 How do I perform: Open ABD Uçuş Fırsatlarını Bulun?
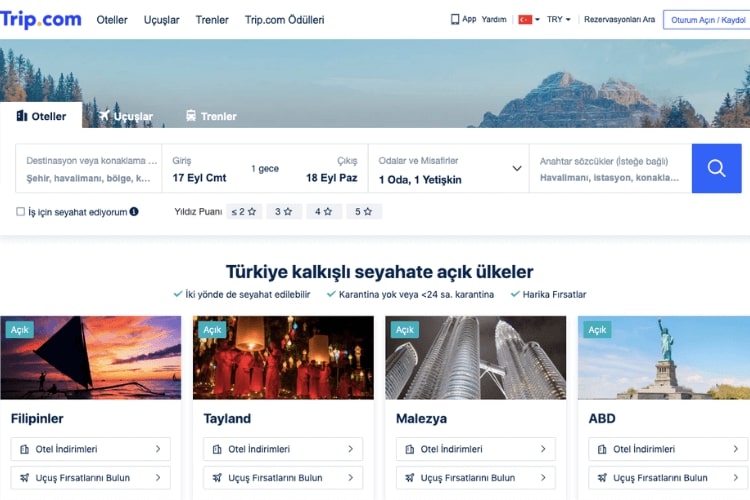(668, 478)
